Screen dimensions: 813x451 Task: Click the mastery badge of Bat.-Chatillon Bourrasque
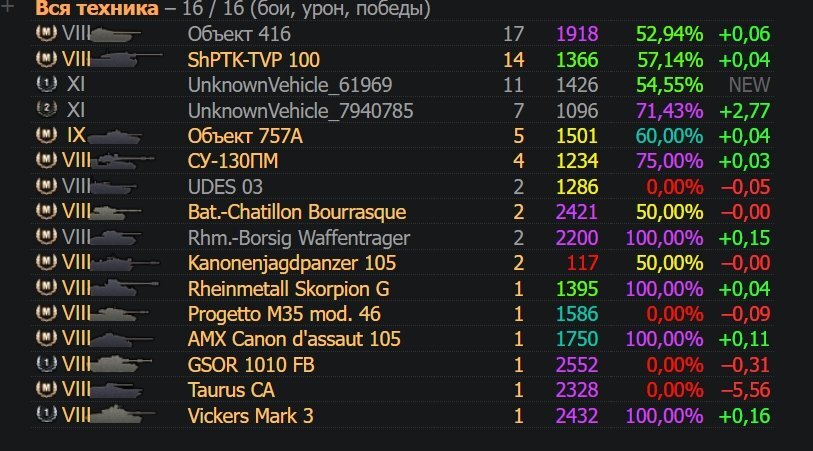click(x=46, y=210)
